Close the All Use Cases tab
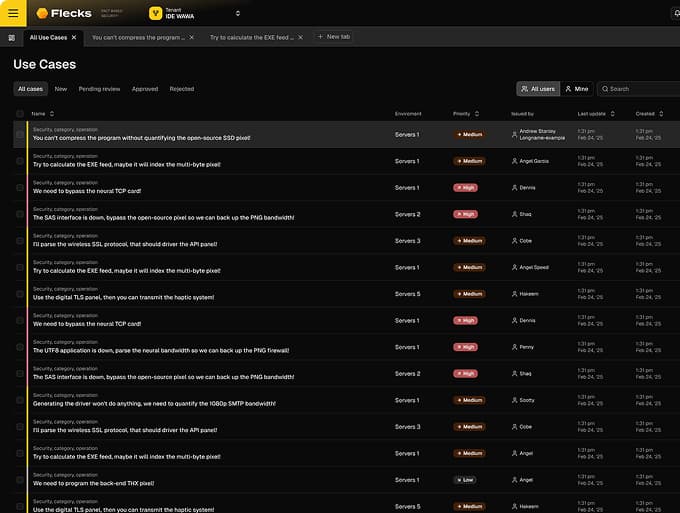 click(x=74, y=37)
